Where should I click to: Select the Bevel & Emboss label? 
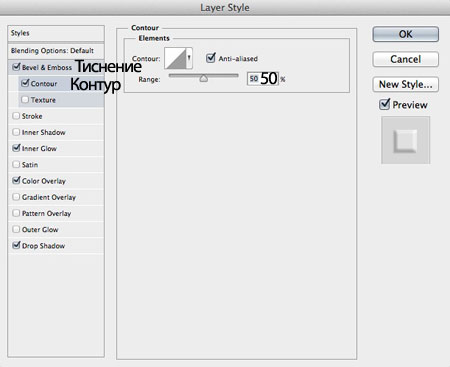47,68
